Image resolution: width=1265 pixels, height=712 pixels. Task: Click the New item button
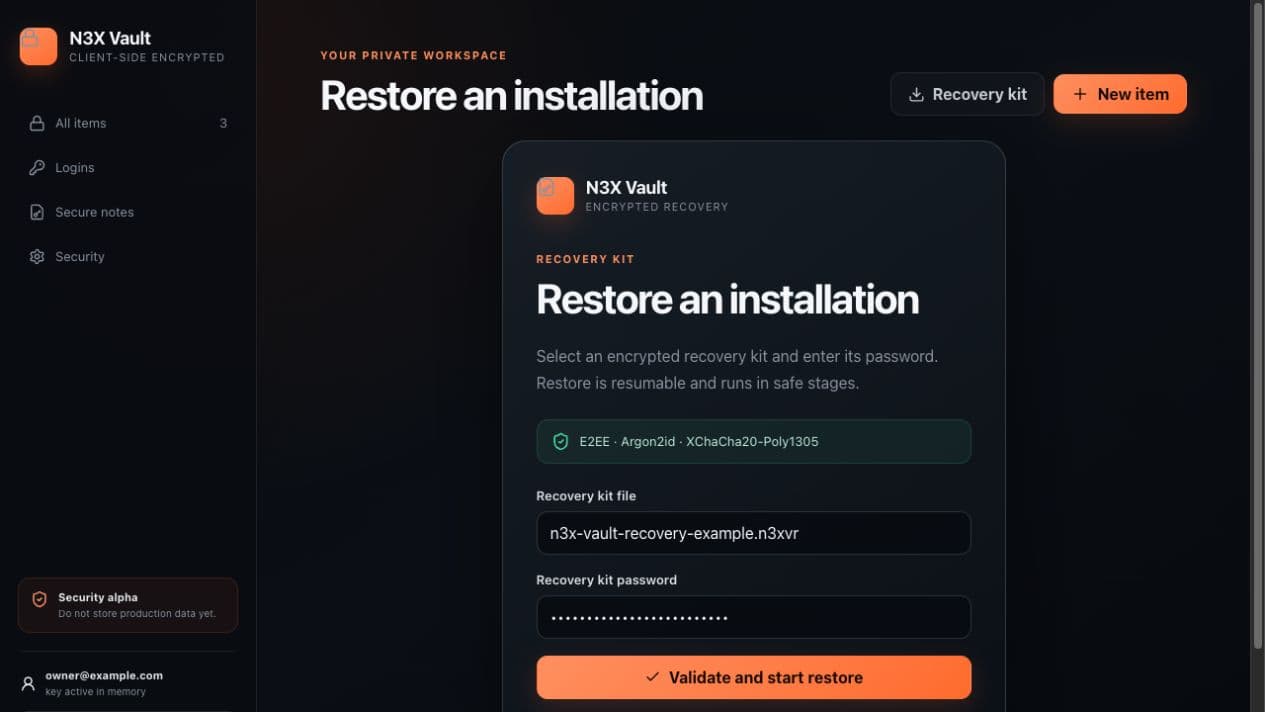[1120, 94]
